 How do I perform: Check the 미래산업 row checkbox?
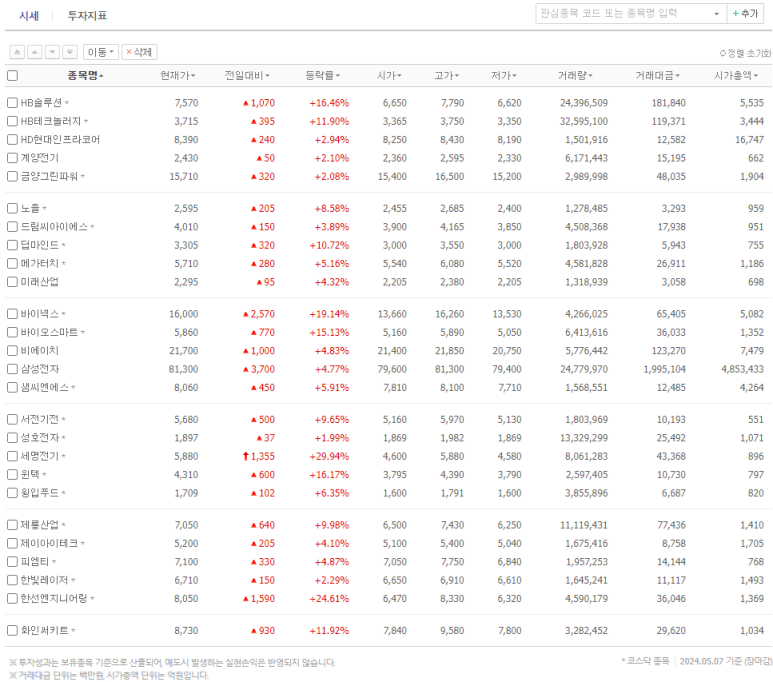[x=12, y=282]
